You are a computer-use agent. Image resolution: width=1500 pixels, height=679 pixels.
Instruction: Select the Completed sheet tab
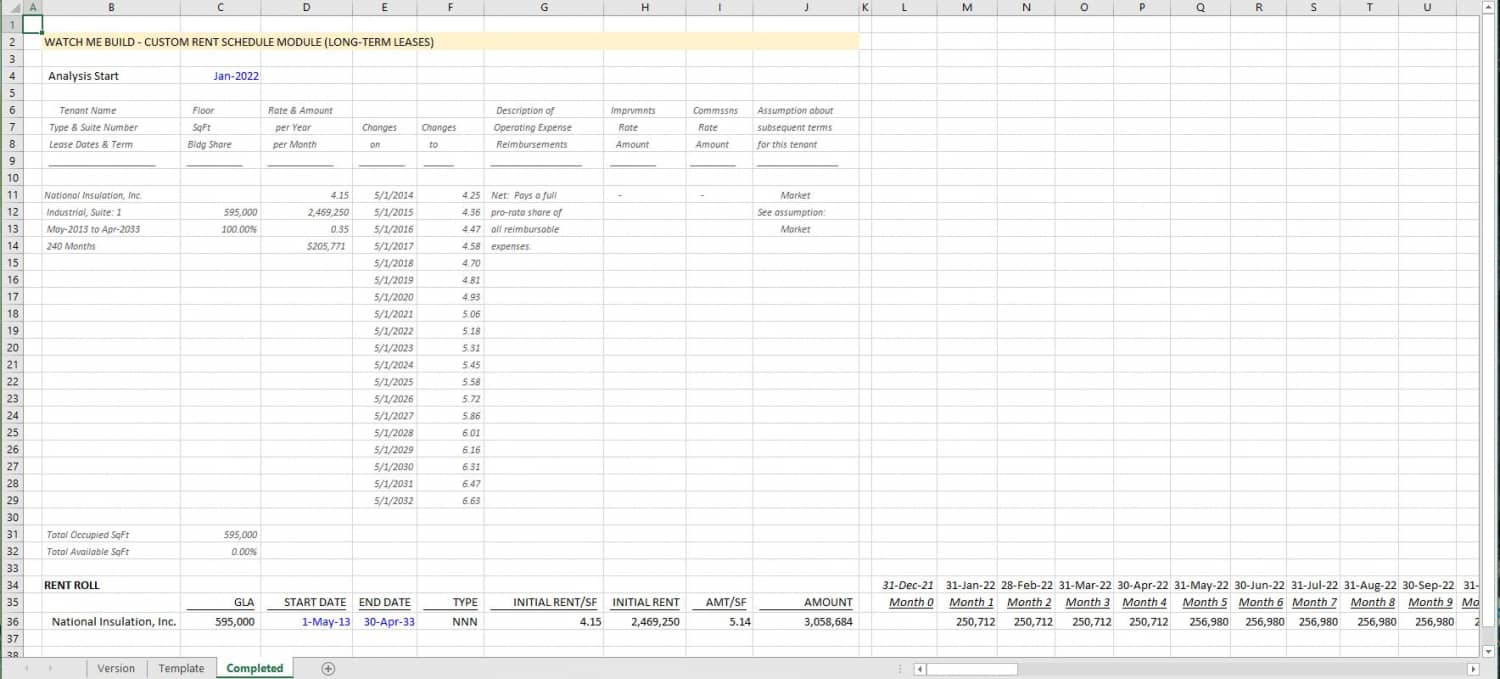[254, 667]
